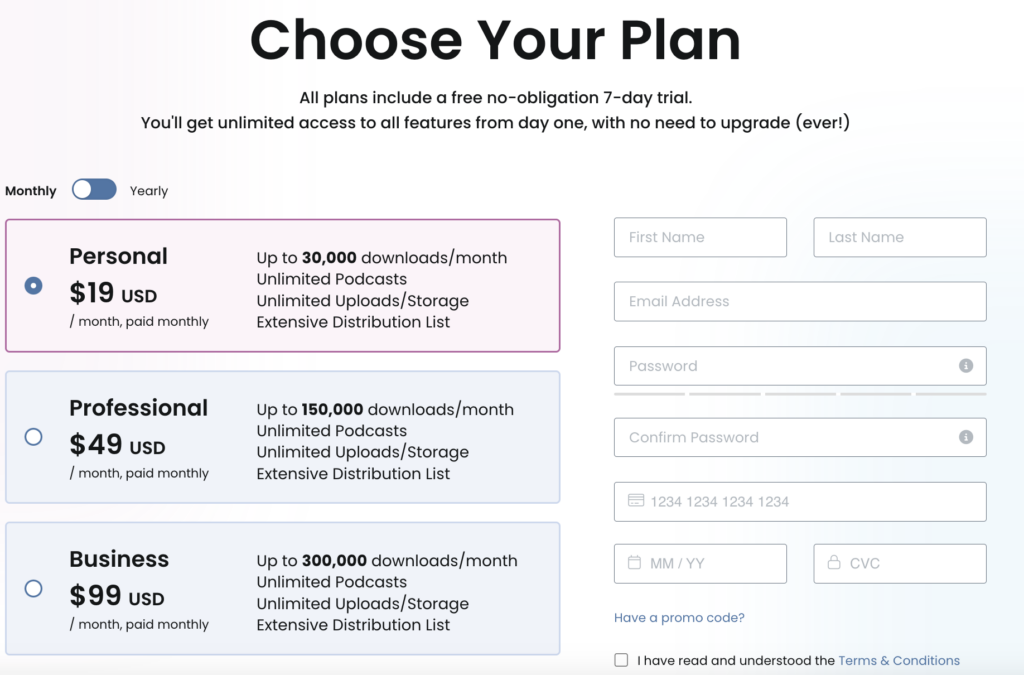Viewport: 1024px width, 675px height.
Task: Click the credit card icon in card number field
Action: (x=634, y=501)
